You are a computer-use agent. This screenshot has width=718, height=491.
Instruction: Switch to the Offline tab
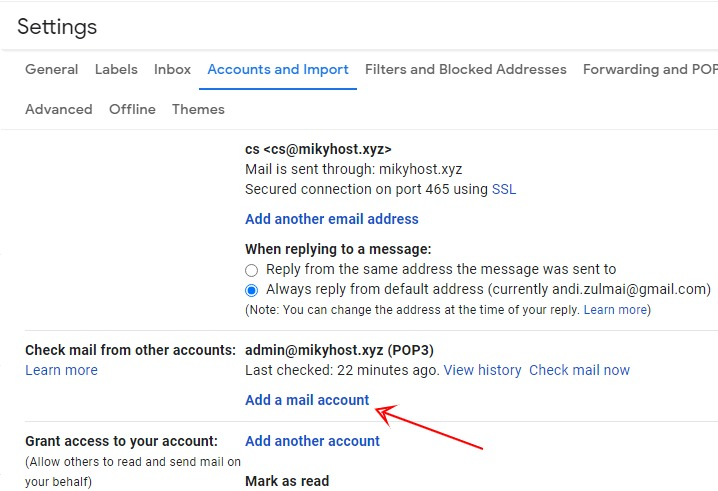(132, 109)
